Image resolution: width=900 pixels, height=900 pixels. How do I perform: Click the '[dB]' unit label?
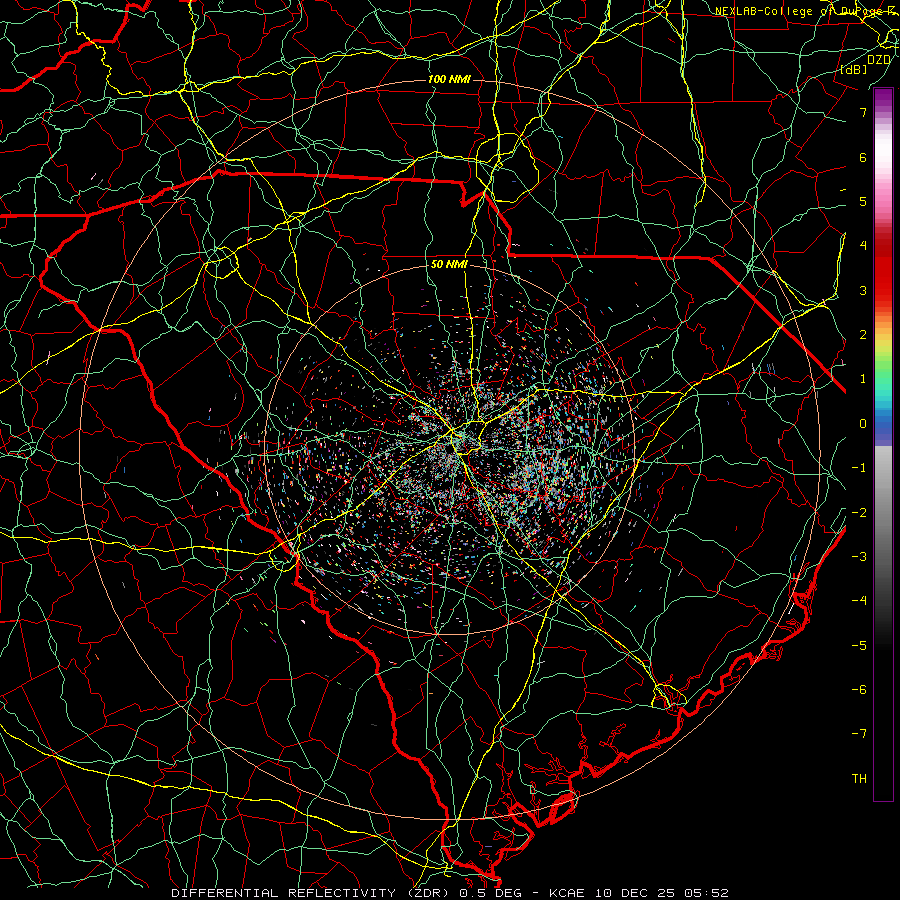click(854, 69)
